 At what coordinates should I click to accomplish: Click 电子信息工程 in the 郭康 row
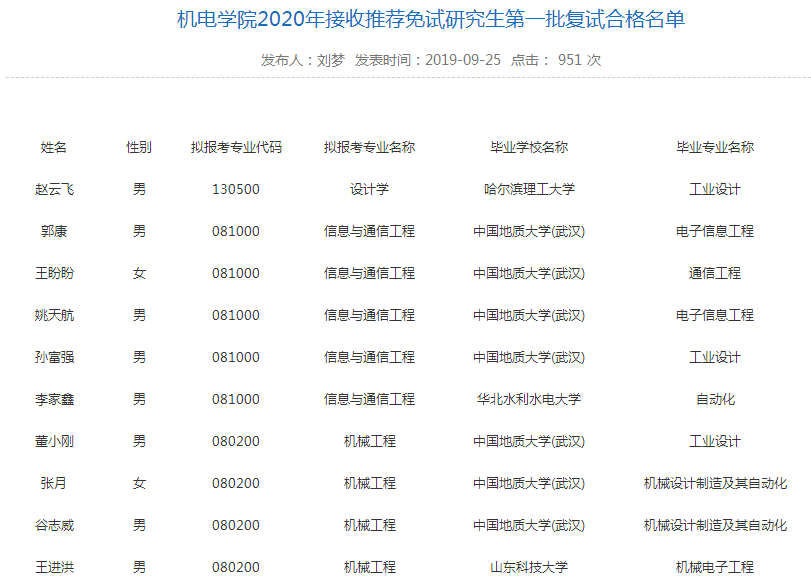[x=715, y=231]
